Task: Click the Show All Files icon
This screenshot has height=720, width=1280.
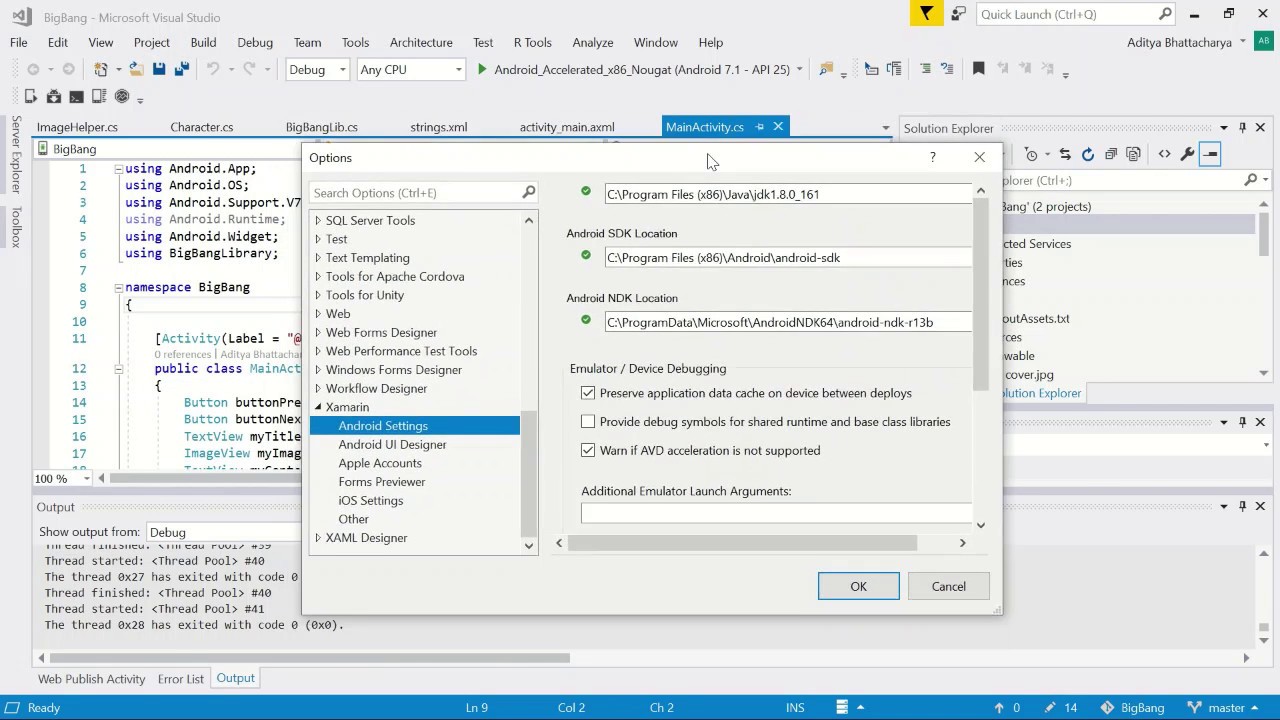Action: point(1134,154)
